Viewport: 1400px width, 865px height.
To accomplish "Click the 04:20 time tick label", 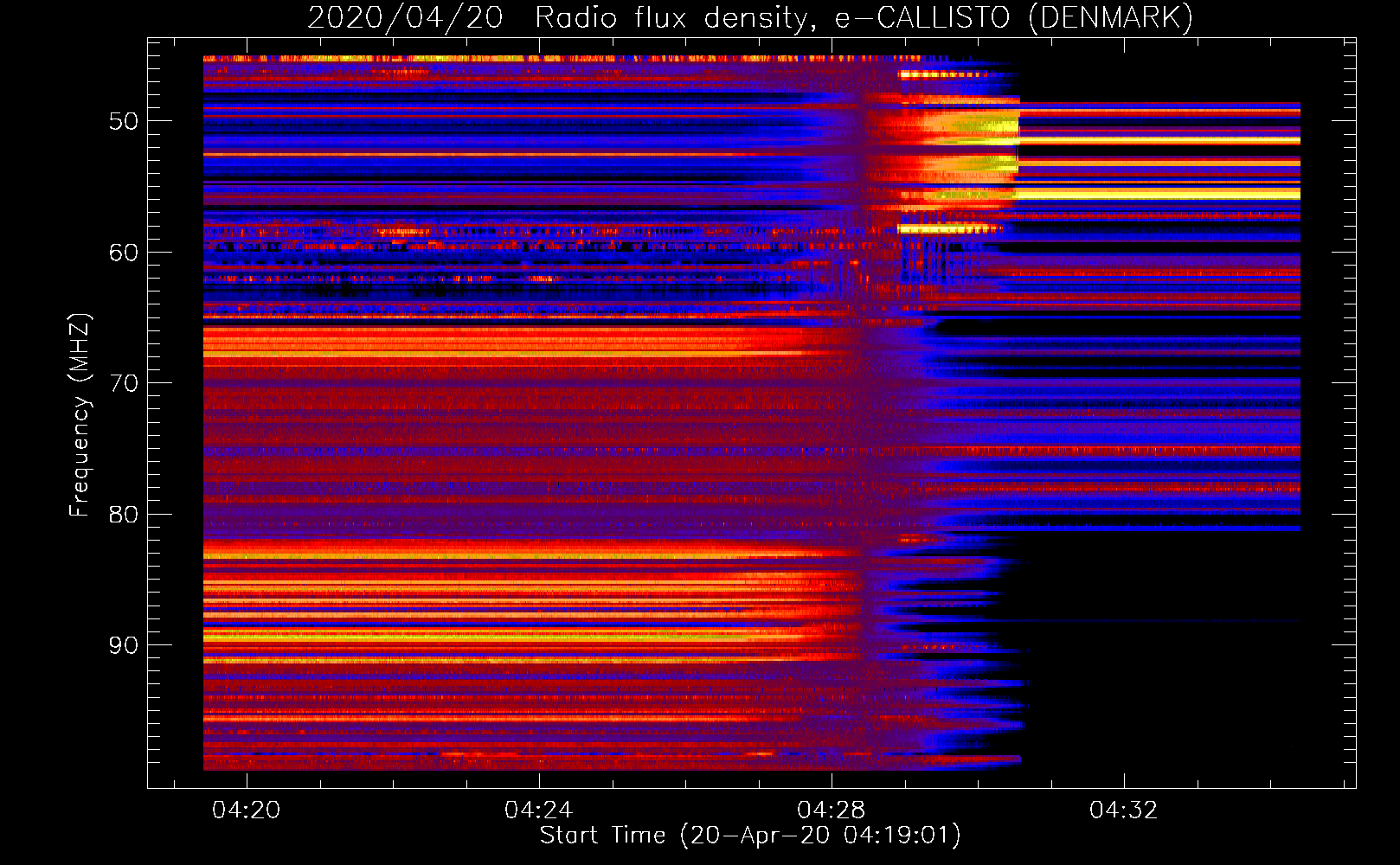I will pos(247,811).
